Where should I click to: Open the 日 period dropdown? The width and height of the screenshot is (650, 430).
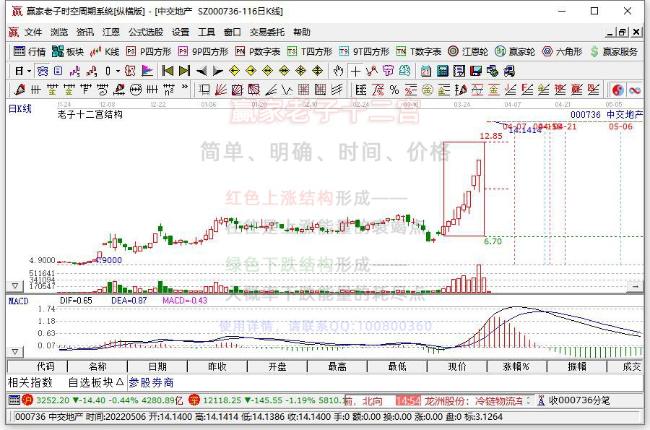click(23, 71)
